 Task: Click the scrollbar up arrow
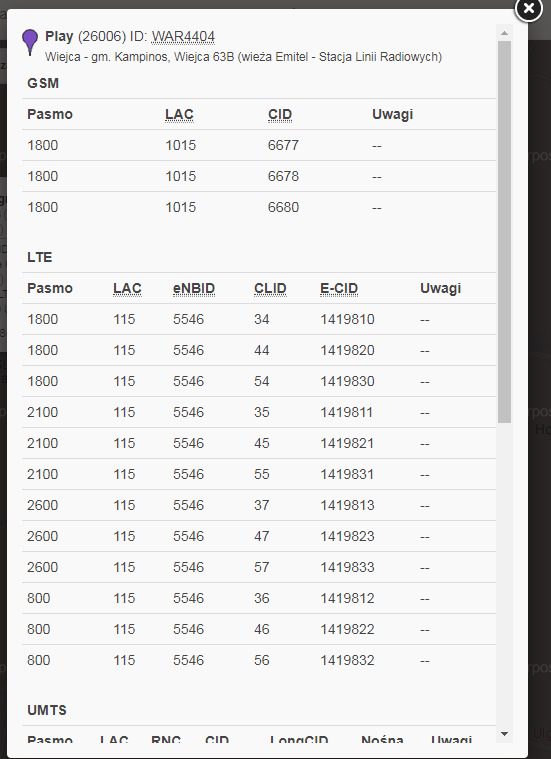pyautogui.click(x=504, y=33)
